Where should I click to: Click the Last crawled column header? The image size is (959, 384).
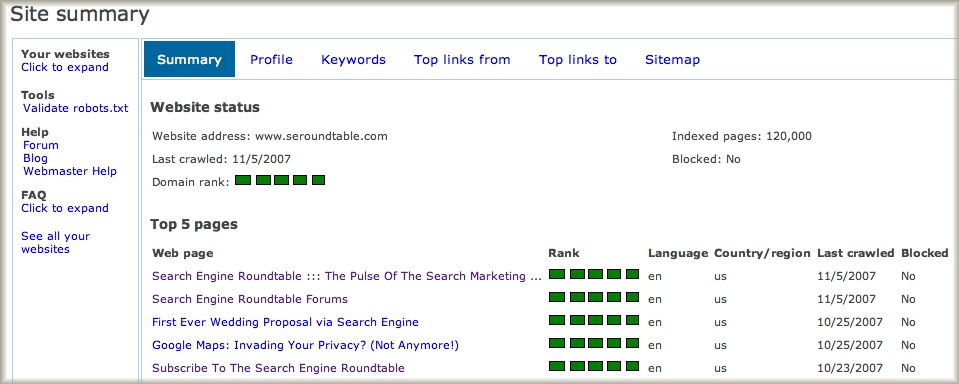[x=856, y=253]
